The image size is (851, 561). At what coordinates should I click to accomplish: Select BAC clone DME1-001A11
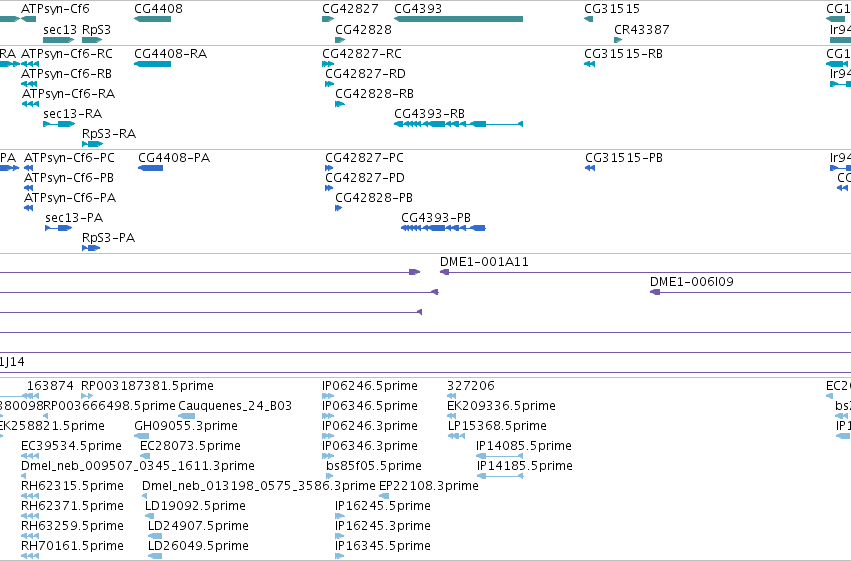[x=484, y=262]
